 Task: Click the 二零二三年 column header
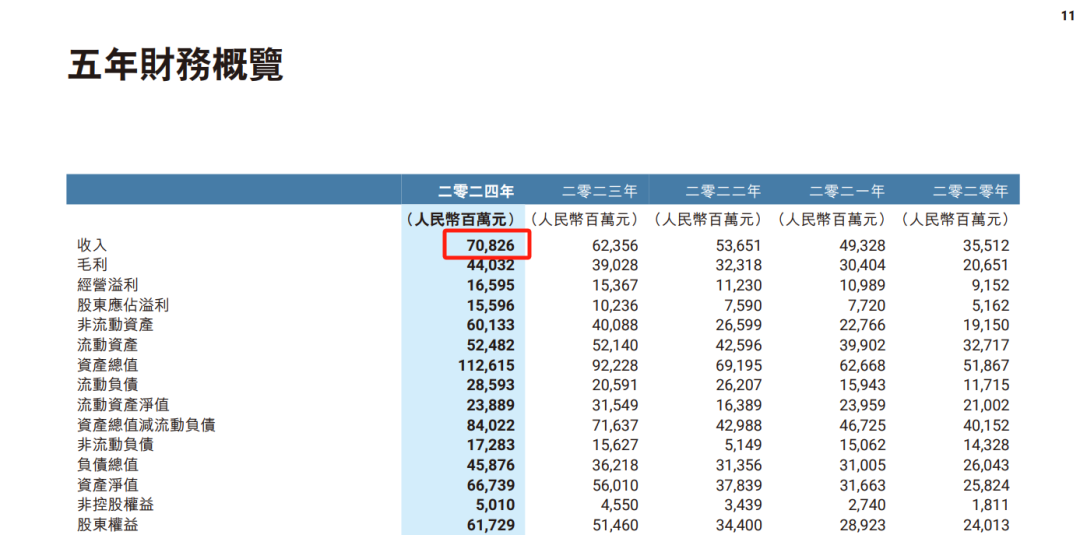point(600,190)
